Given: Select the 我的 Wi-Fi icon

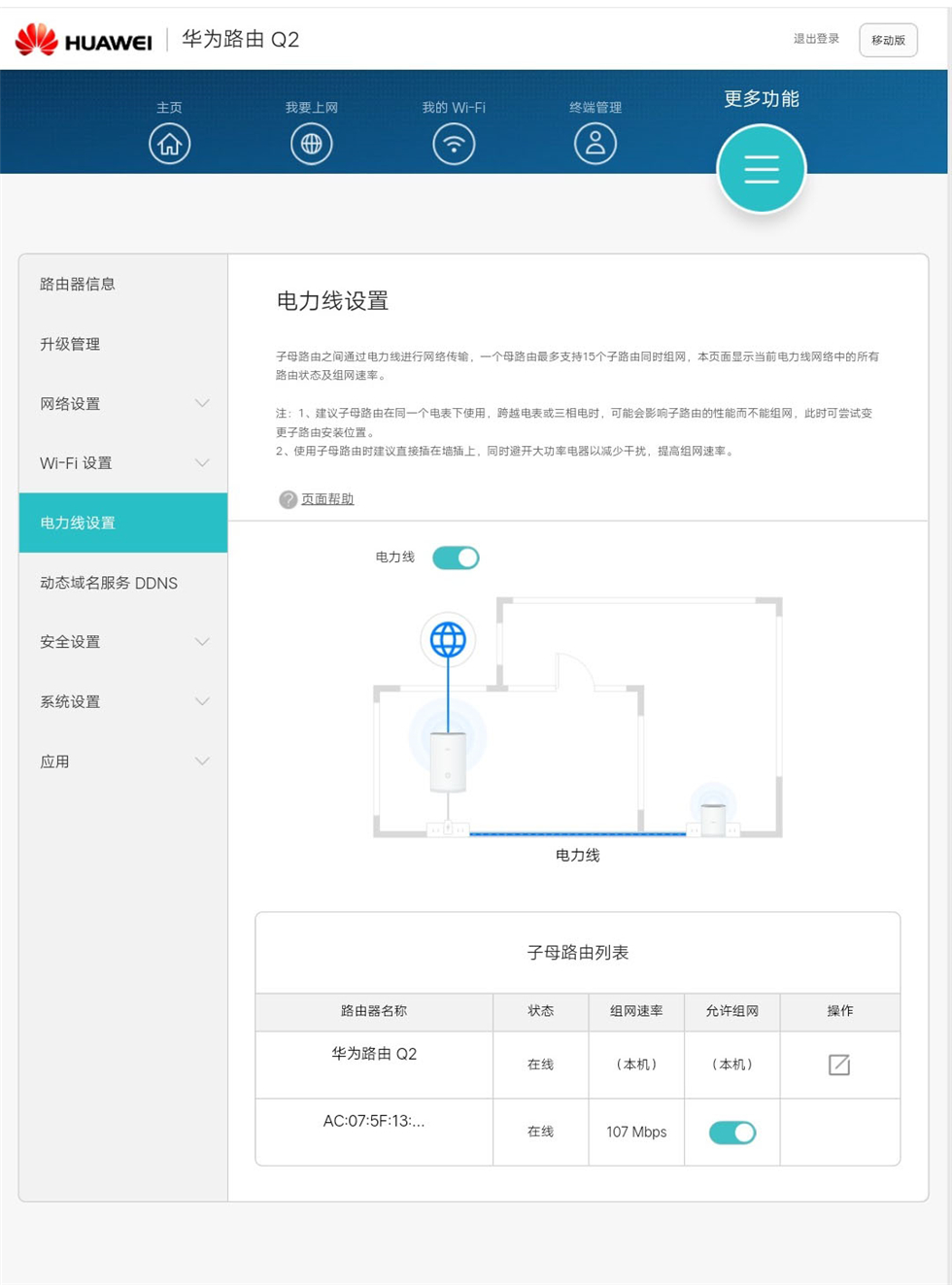Looking at the screenshot, I should (x=453, y=143).
